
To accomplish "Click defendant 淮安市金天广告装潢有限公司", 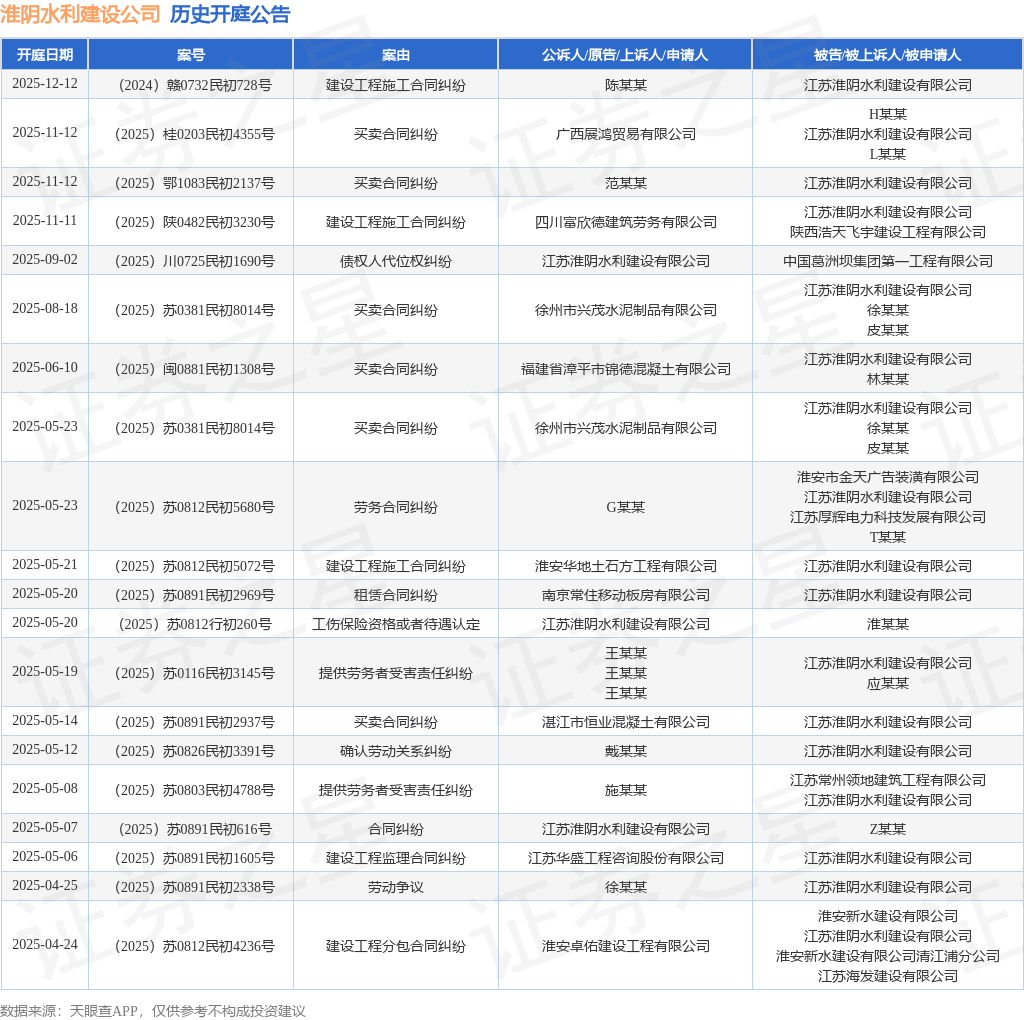I will (888, 477).
